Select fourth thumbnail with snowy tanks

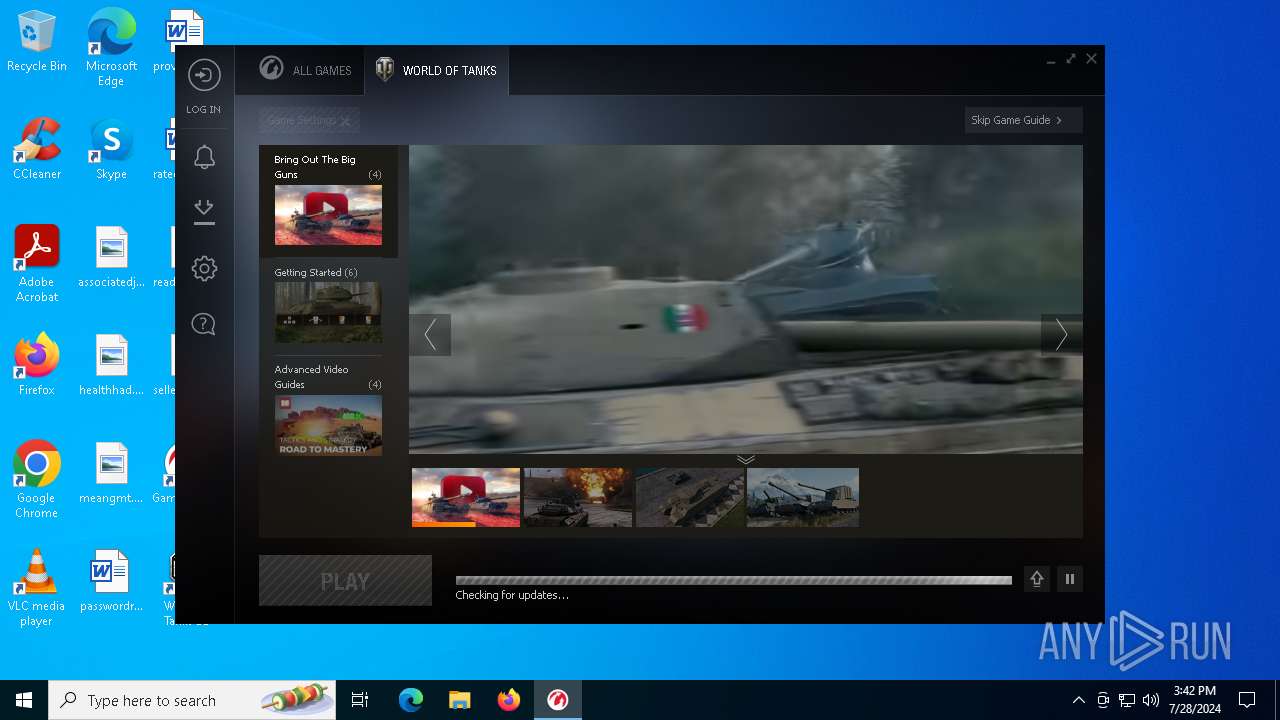click(x=803, y=497)
